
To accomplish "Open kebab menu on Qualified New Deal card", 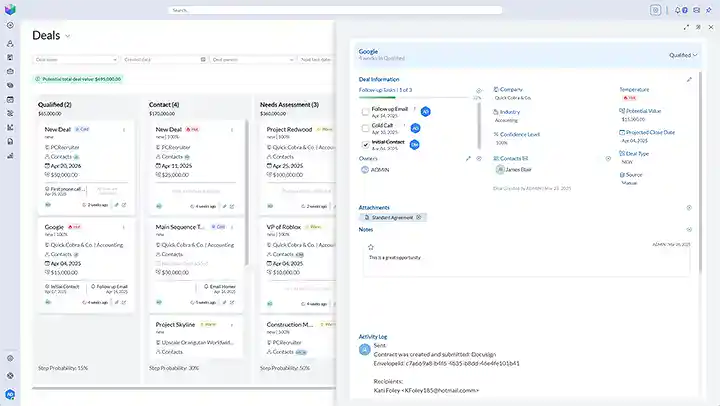I will pyautogui.click(x=124, y=130).
